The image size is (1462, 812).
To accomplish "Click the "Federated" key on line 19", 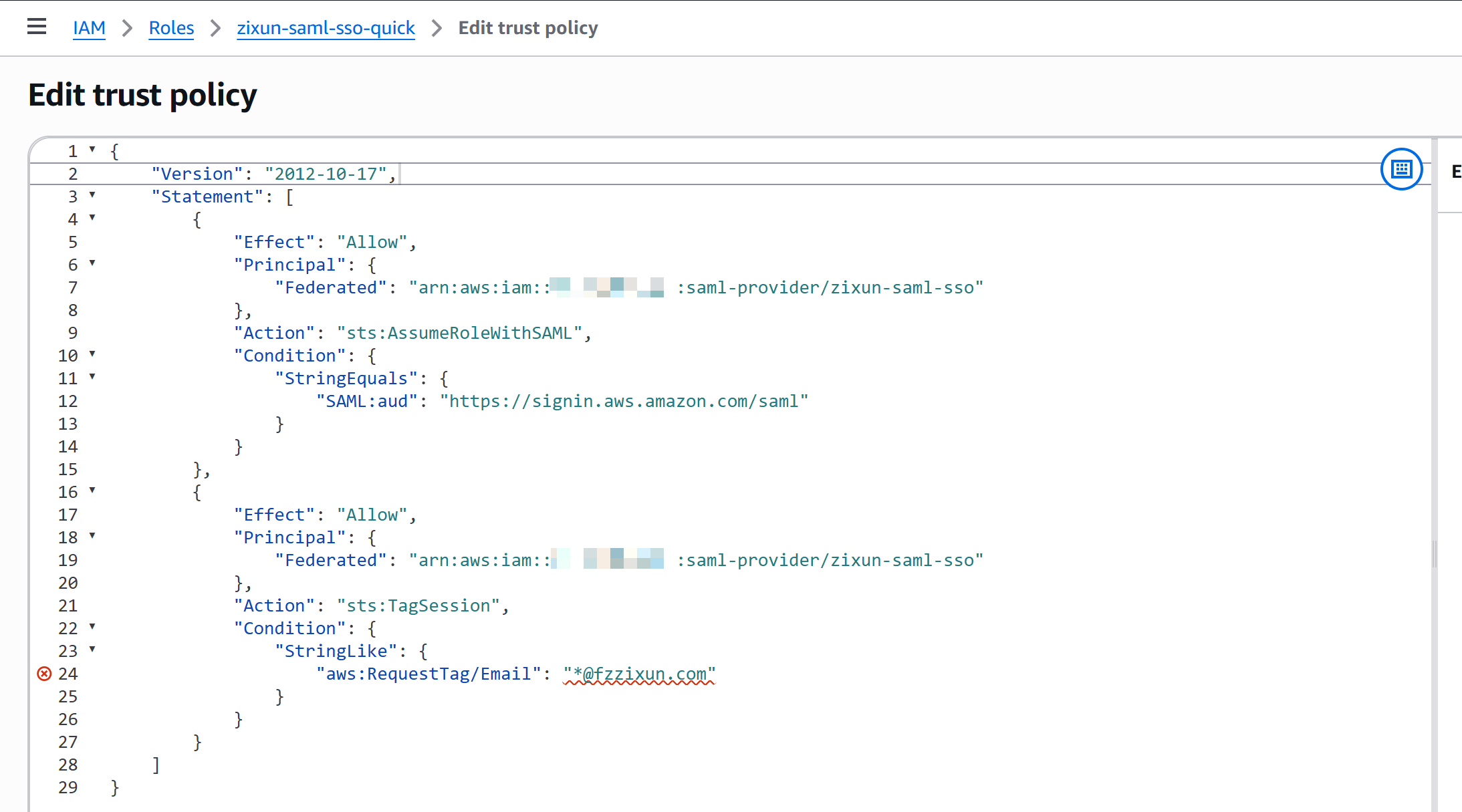I will click(331, 560).
